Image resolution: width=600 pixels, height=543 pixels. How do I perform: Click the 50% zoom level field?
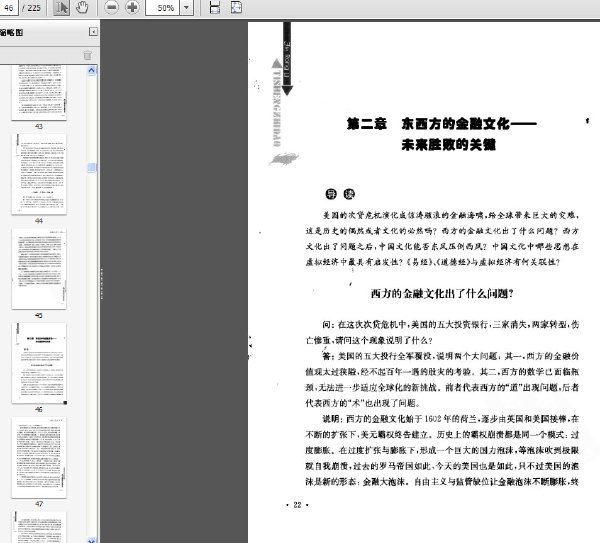coord(162,8)
